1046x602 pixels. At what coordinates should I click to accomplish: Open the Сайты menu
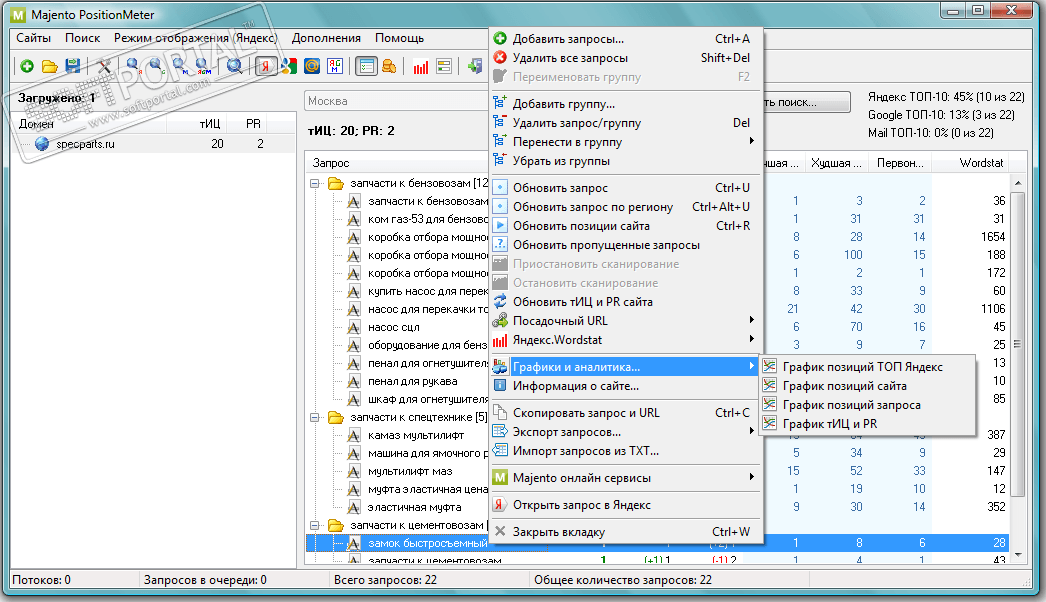click(x=33, y=38)
